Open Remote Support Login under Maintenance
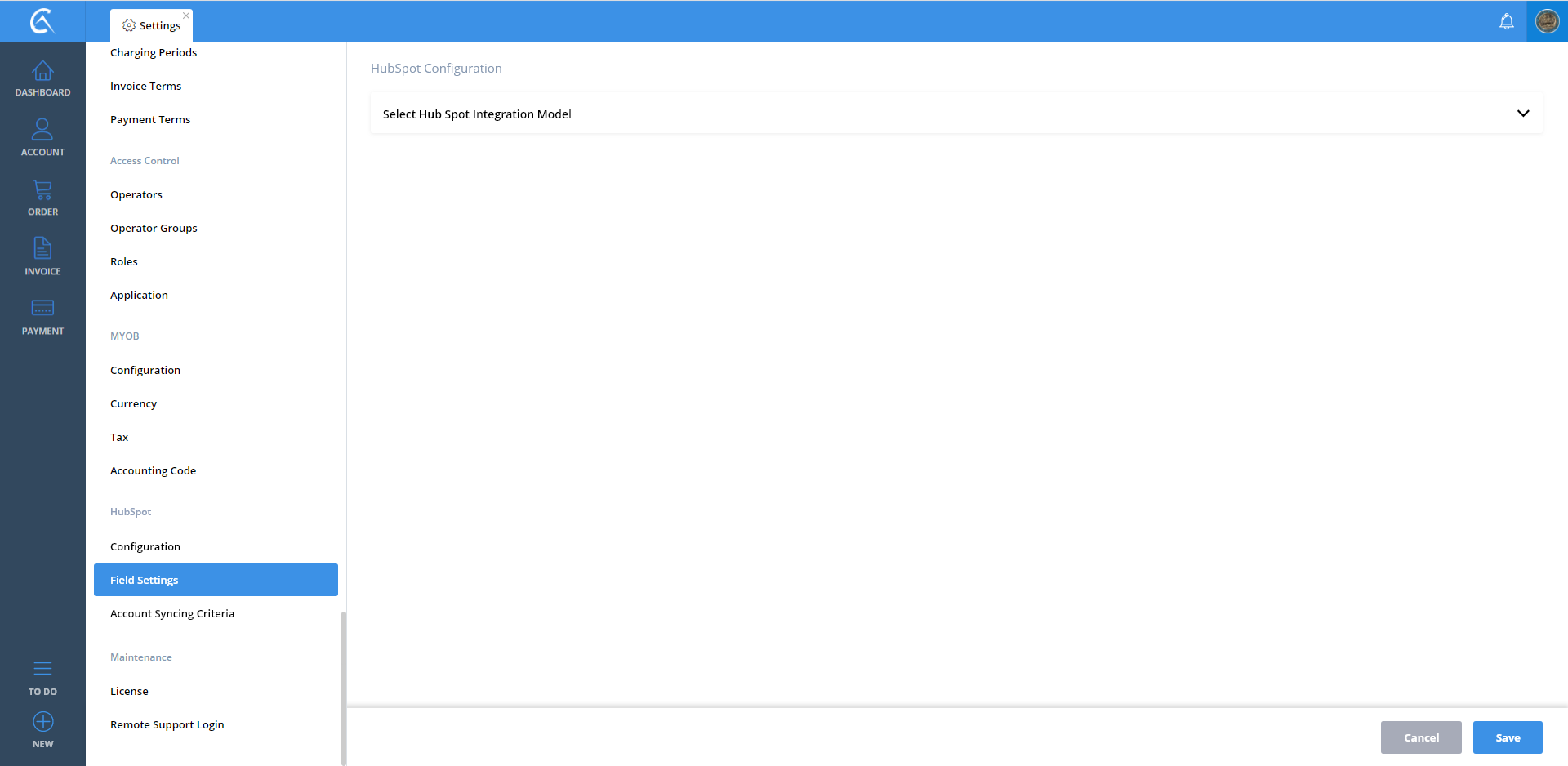This screenshot has width=1568, height=766. [167, 725]
